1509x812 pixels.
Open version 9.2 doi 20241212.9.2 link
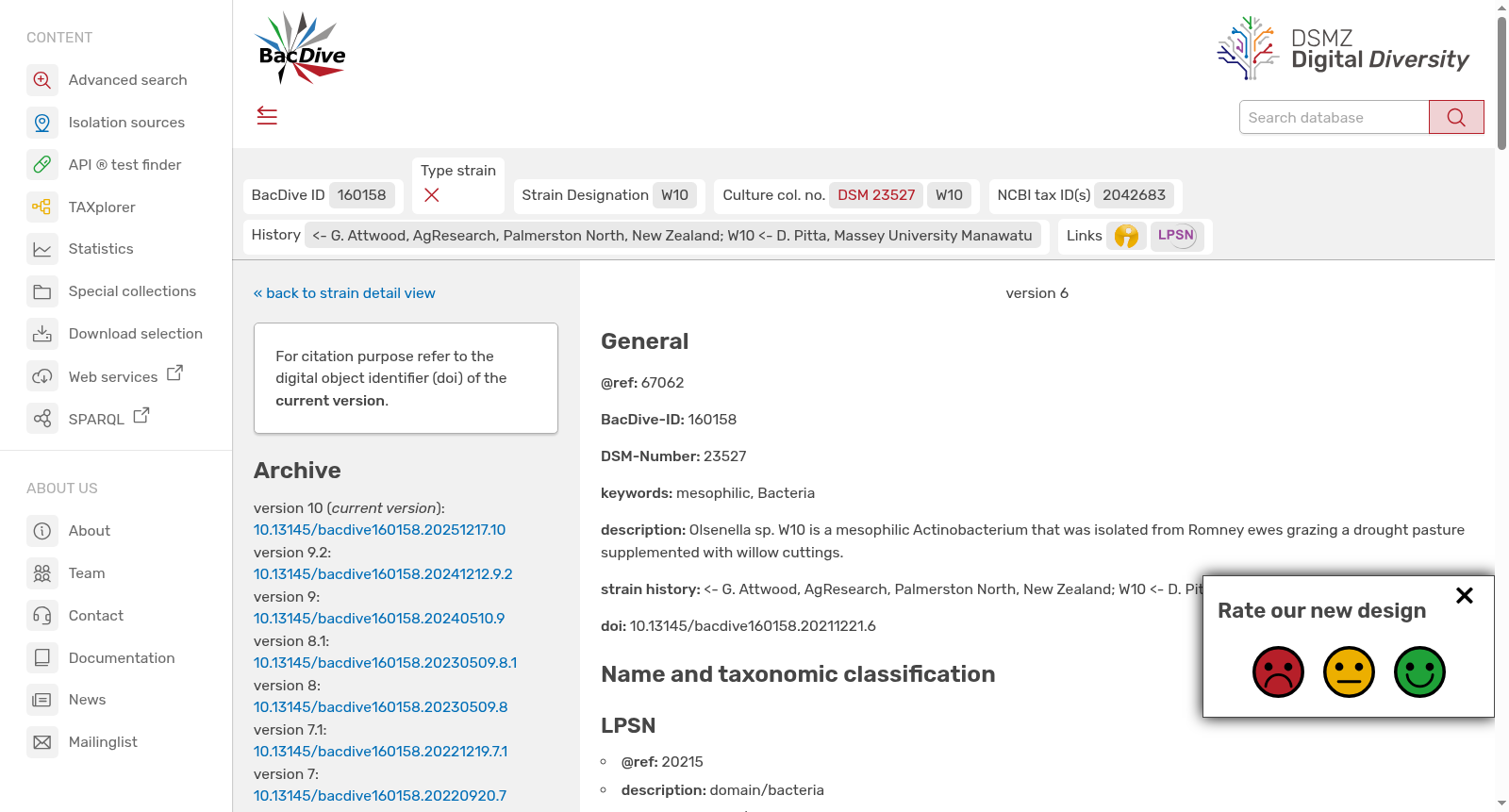(x=383, y=574)
